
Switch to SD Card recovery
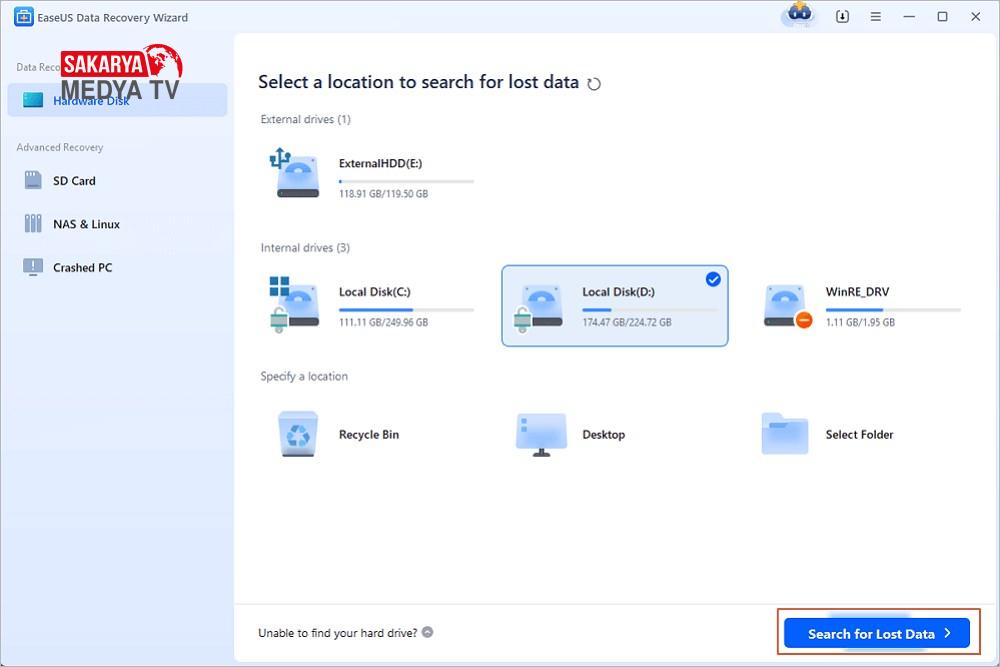(74, 181)
